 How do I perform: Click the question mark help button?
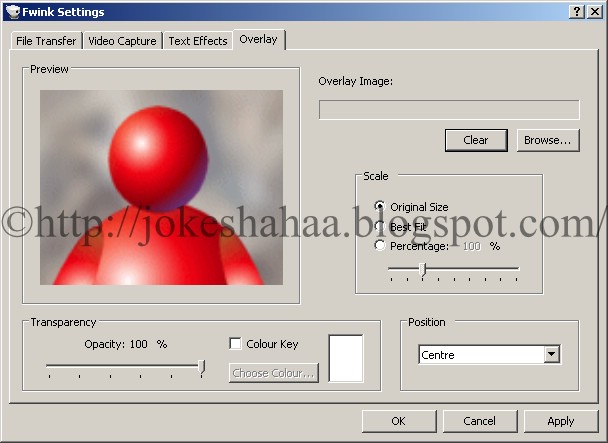577,12
